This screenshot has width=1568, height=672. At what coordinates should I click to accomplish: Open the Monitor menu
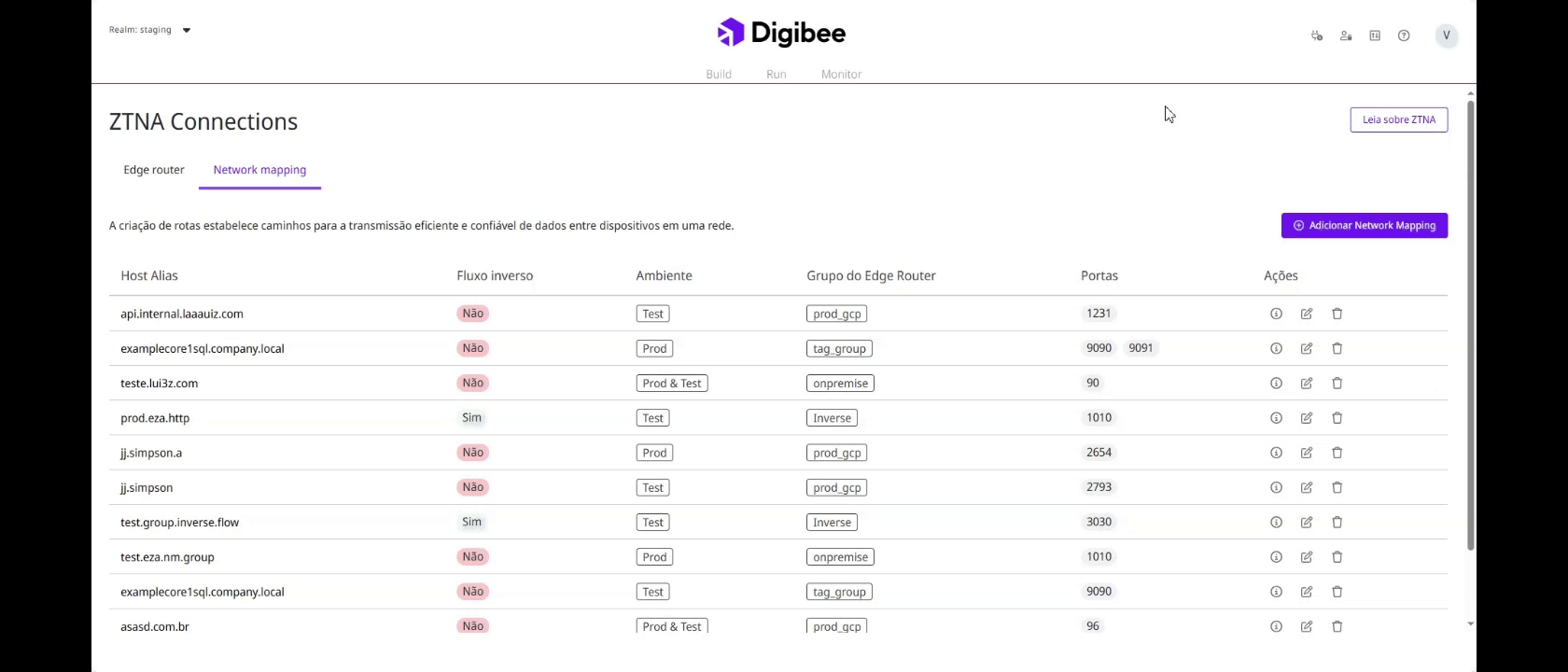coord(841,74)
